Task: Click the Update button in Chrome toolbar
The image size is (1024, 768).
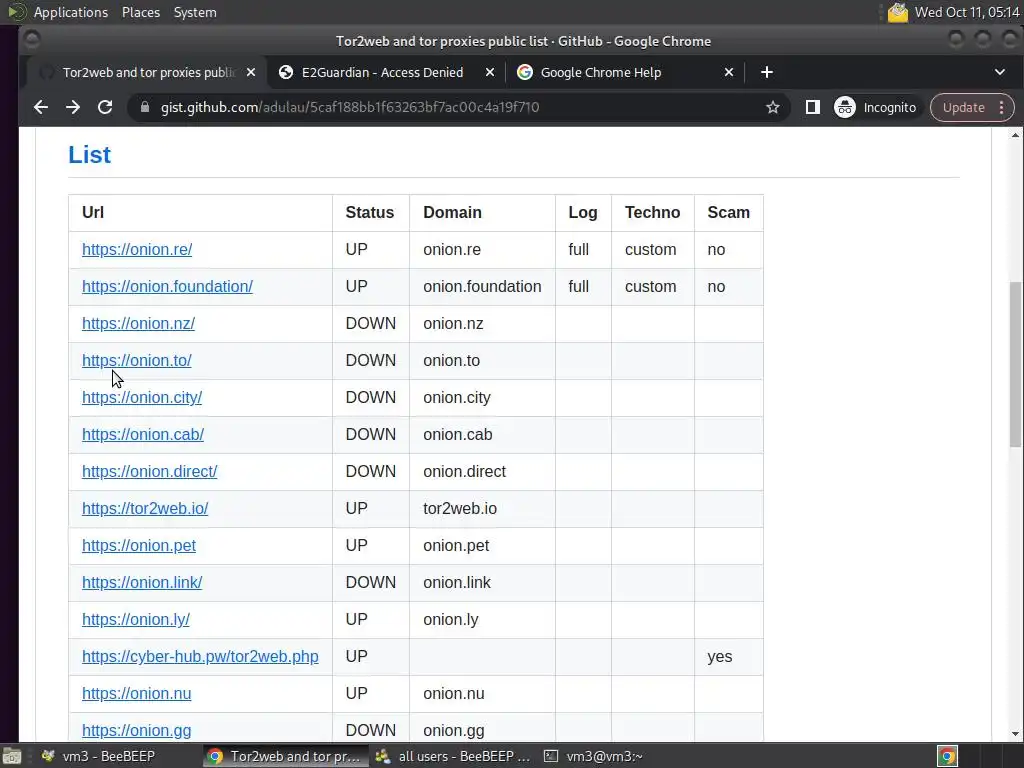Action: pos(963,107)
